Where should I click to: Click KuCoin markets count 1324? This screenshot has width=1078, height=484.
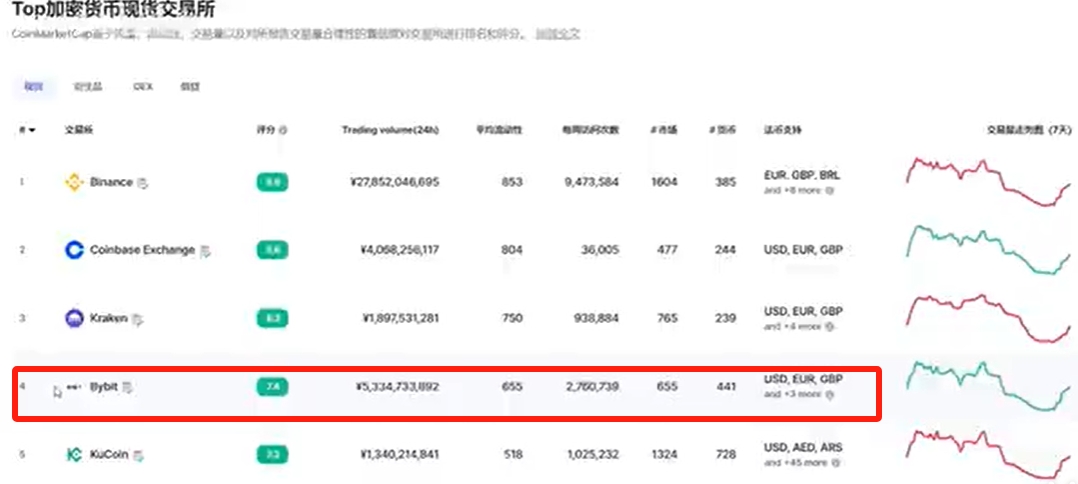(664, 454)
